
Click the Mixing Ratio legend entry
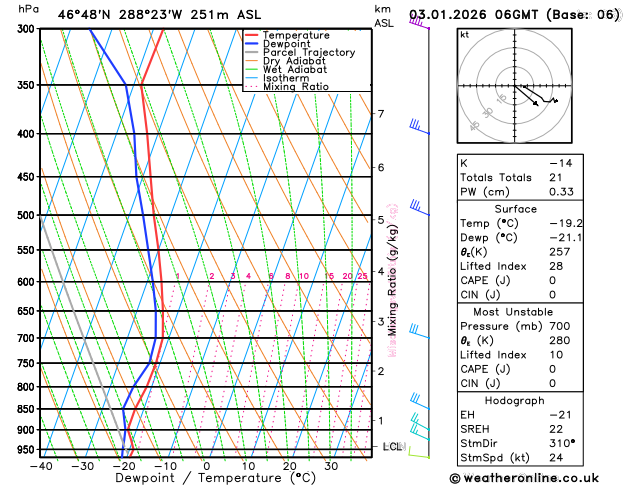click(296, 87)
